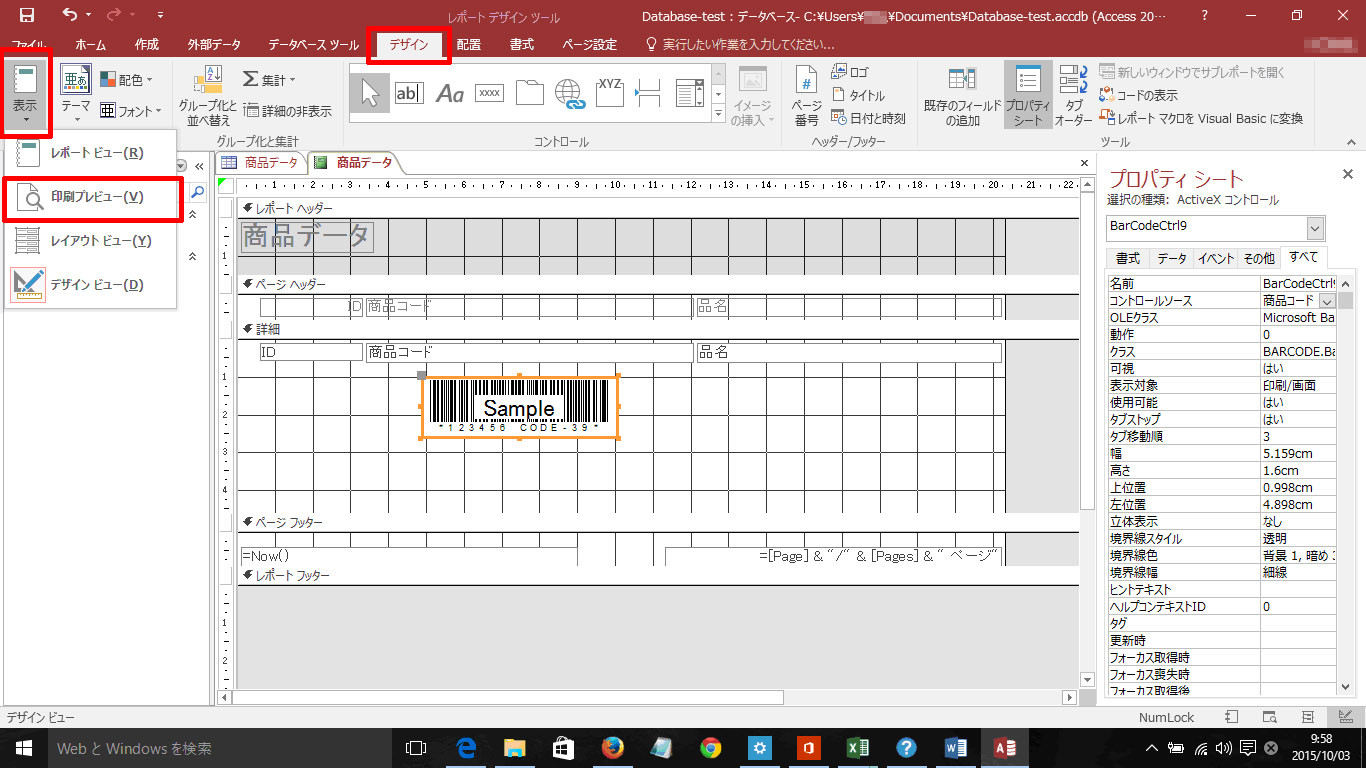Open the 外部データ ribbon tab
Viewport: 1366px width, 768px height.
click(214, 45)
